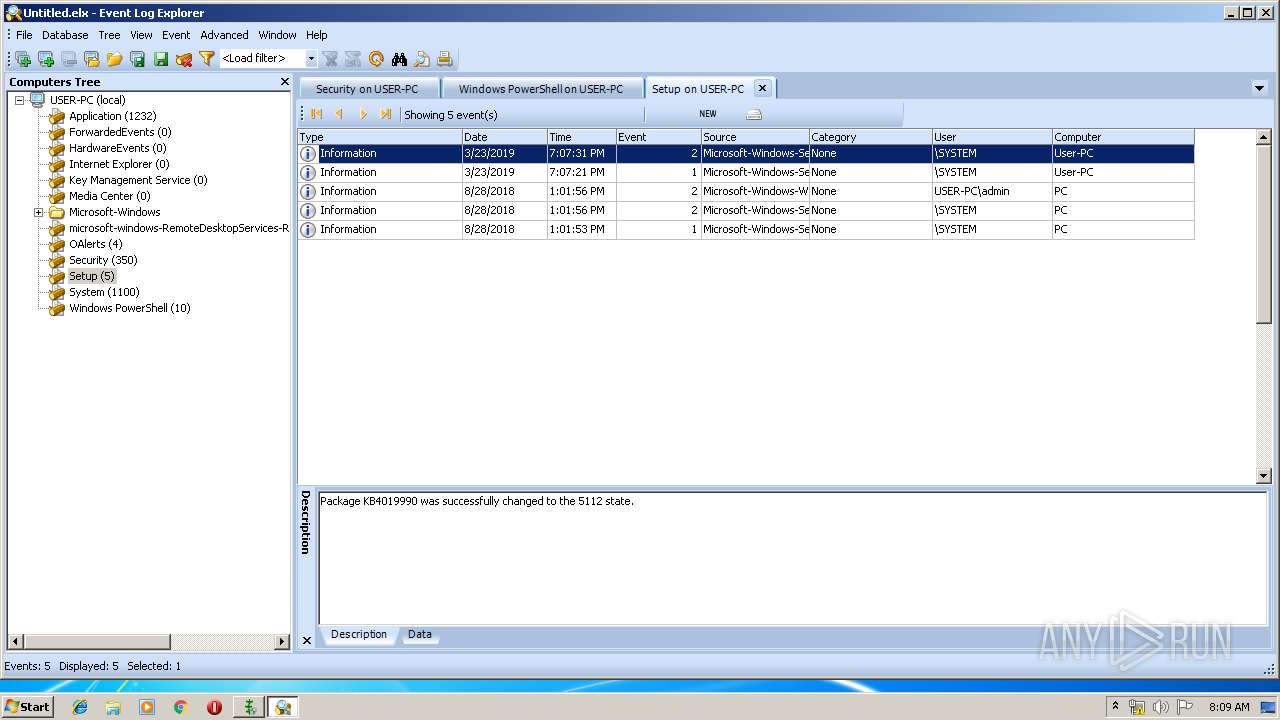
Task: Sort events by User column header
Action: (x=992, y=137)
